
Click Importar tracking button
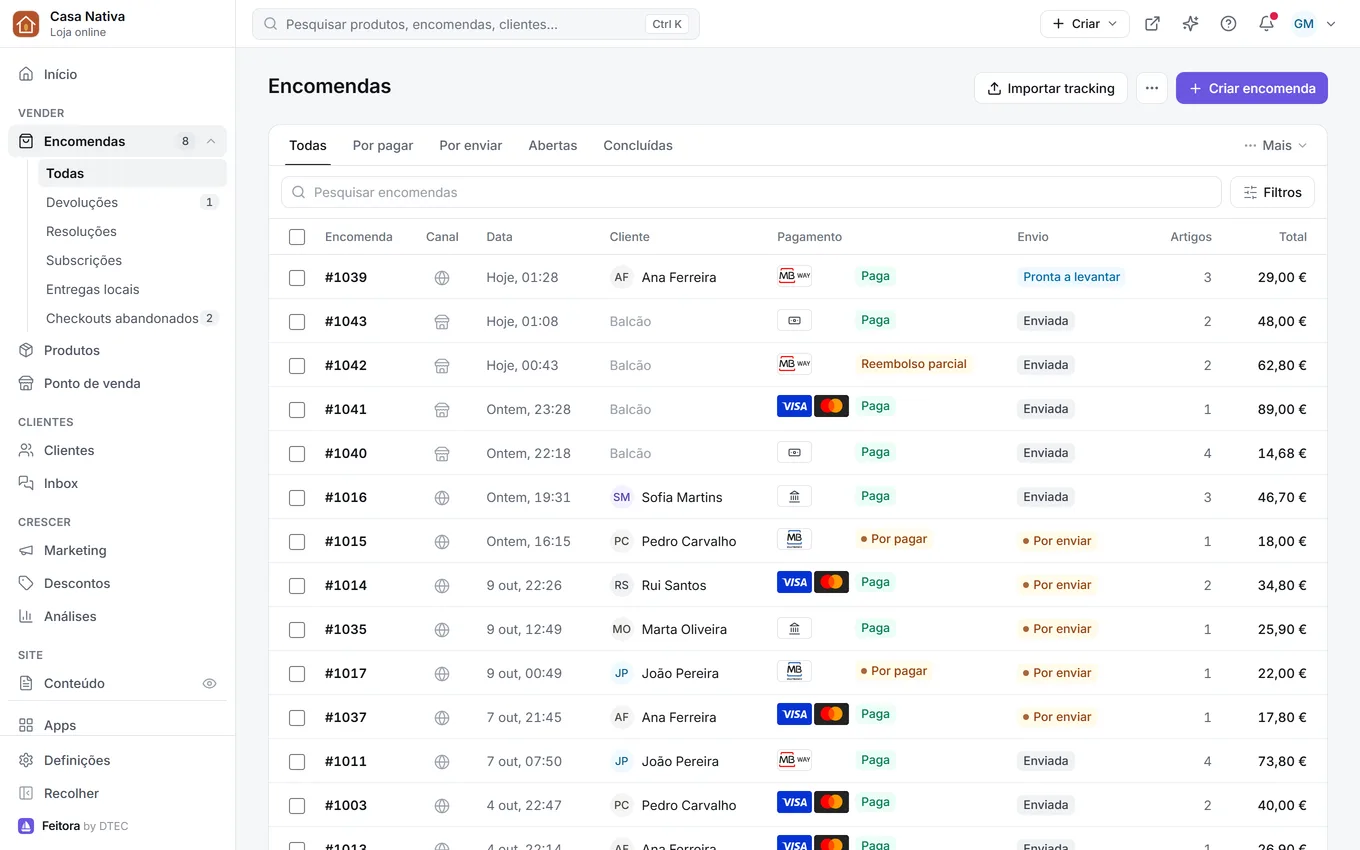point(1051,88)
